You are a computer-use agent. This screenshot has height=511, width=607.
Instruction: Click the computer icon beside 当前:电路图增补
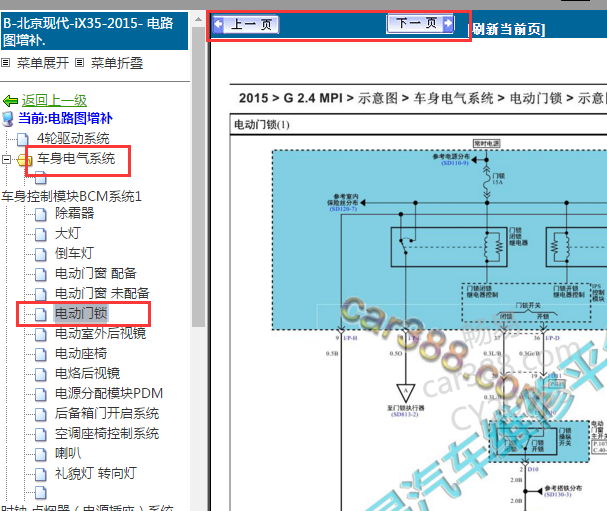coord(8,119)
